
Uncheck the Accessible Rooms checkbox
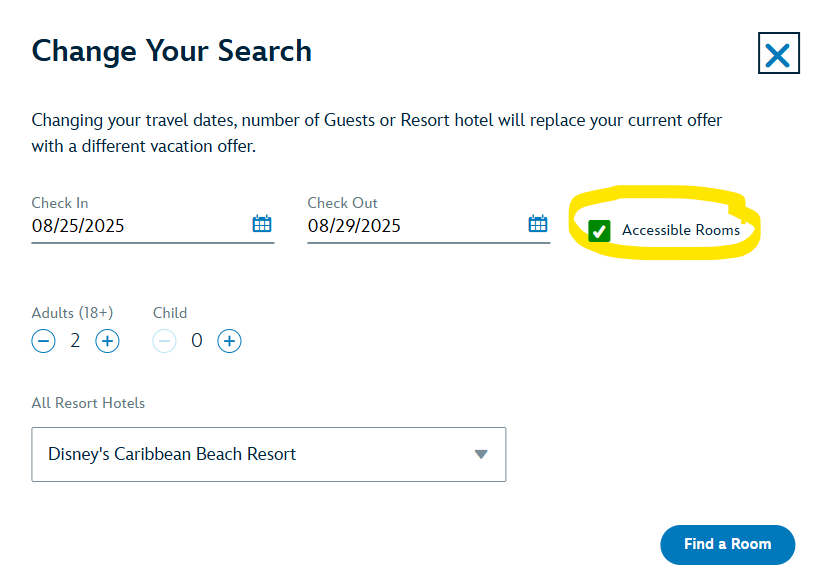point(599,231)
